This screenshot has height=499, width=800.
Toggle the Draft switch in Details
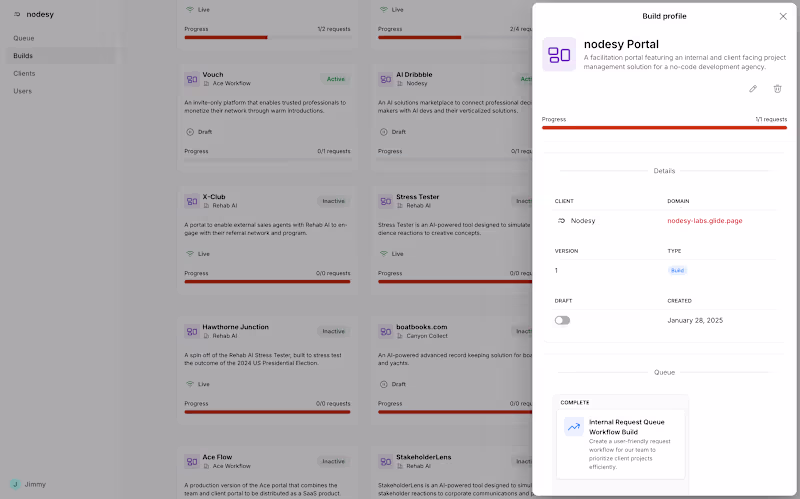click(x=562, y=320)
